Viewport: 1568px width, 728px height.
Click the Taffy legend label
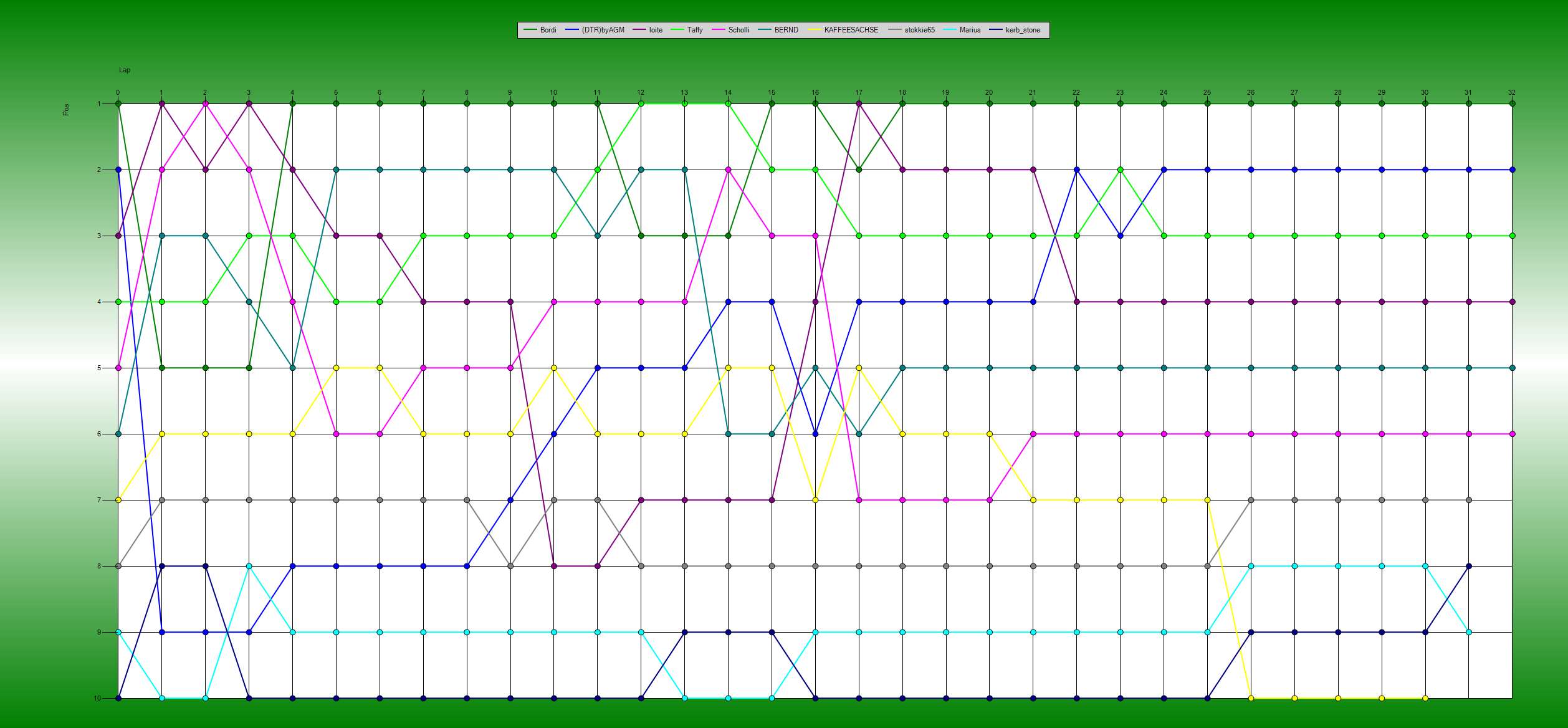coord(694,30)
